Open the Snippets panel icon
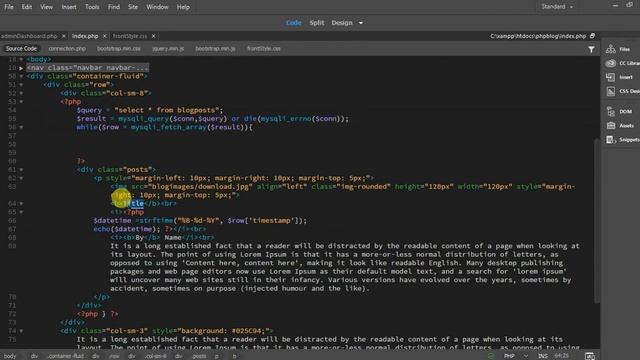 tap(611, 140)
